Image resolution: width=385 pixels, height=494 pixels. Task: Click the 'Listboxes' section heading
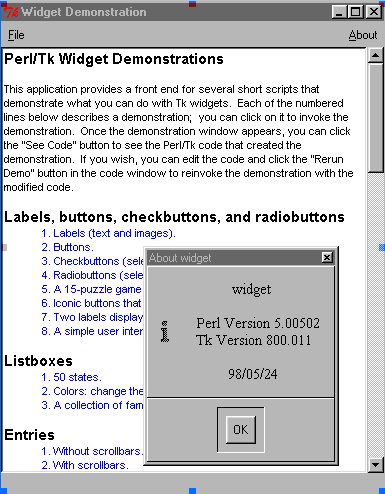click(x=38, y=361)
